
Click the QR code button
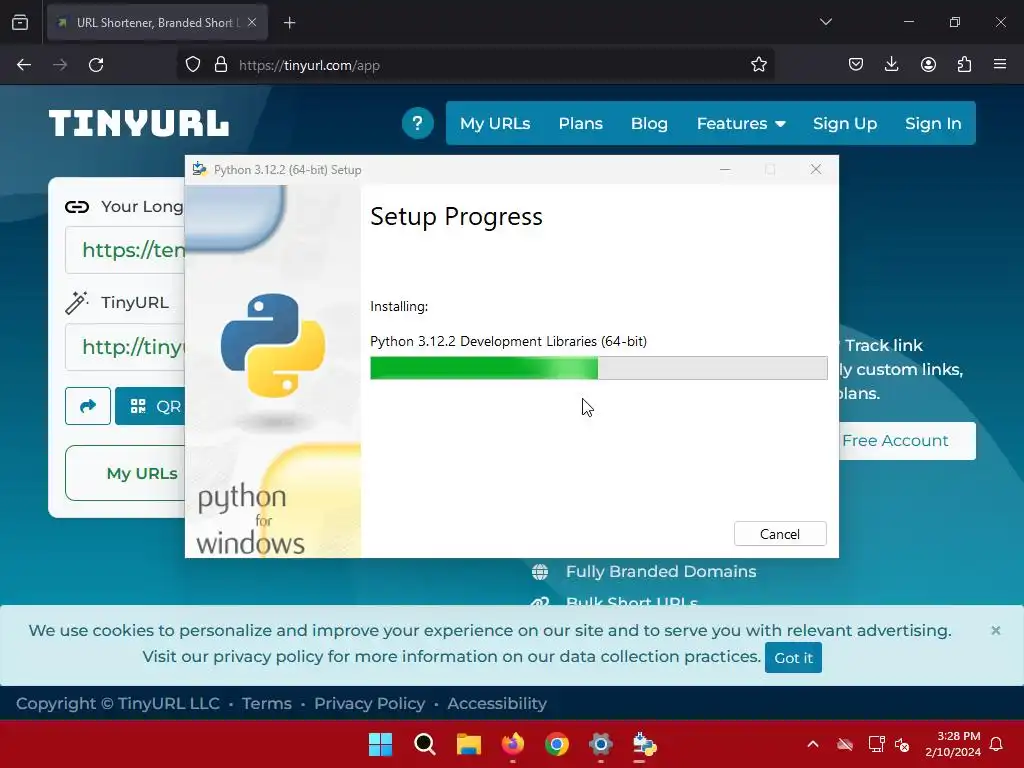(x=150, y=406)
